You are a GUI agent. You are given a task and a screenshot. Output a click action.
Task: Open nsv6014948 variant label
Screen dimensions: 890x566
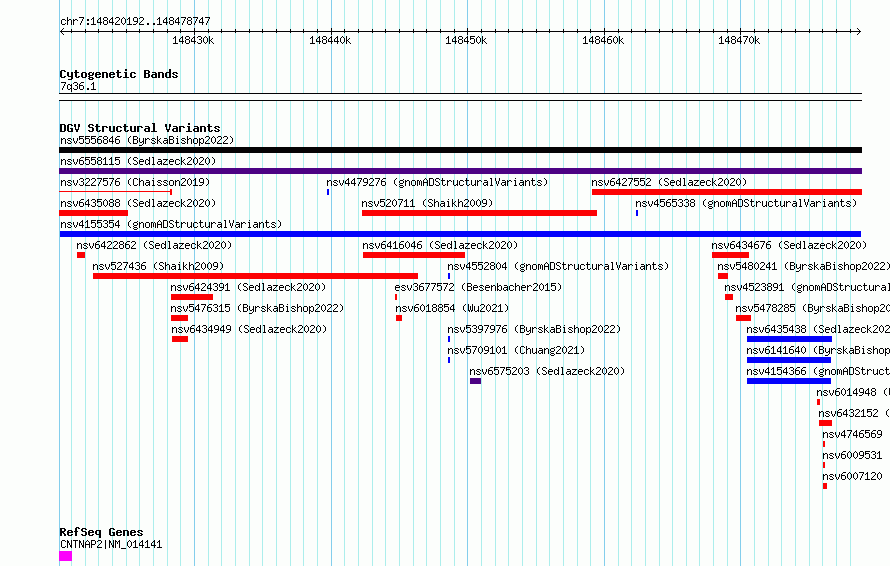coord(853,392)
